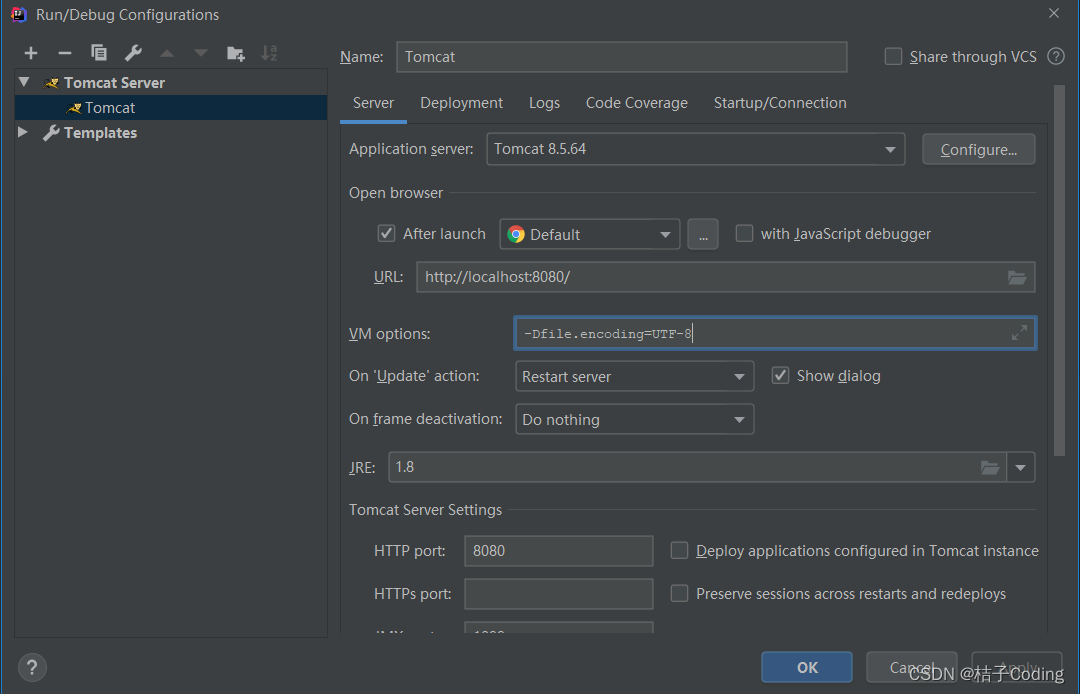This screenshot has width=1080, height=694.
Task: Select the Tomcat configuration in tree
Action: point(171,107)
